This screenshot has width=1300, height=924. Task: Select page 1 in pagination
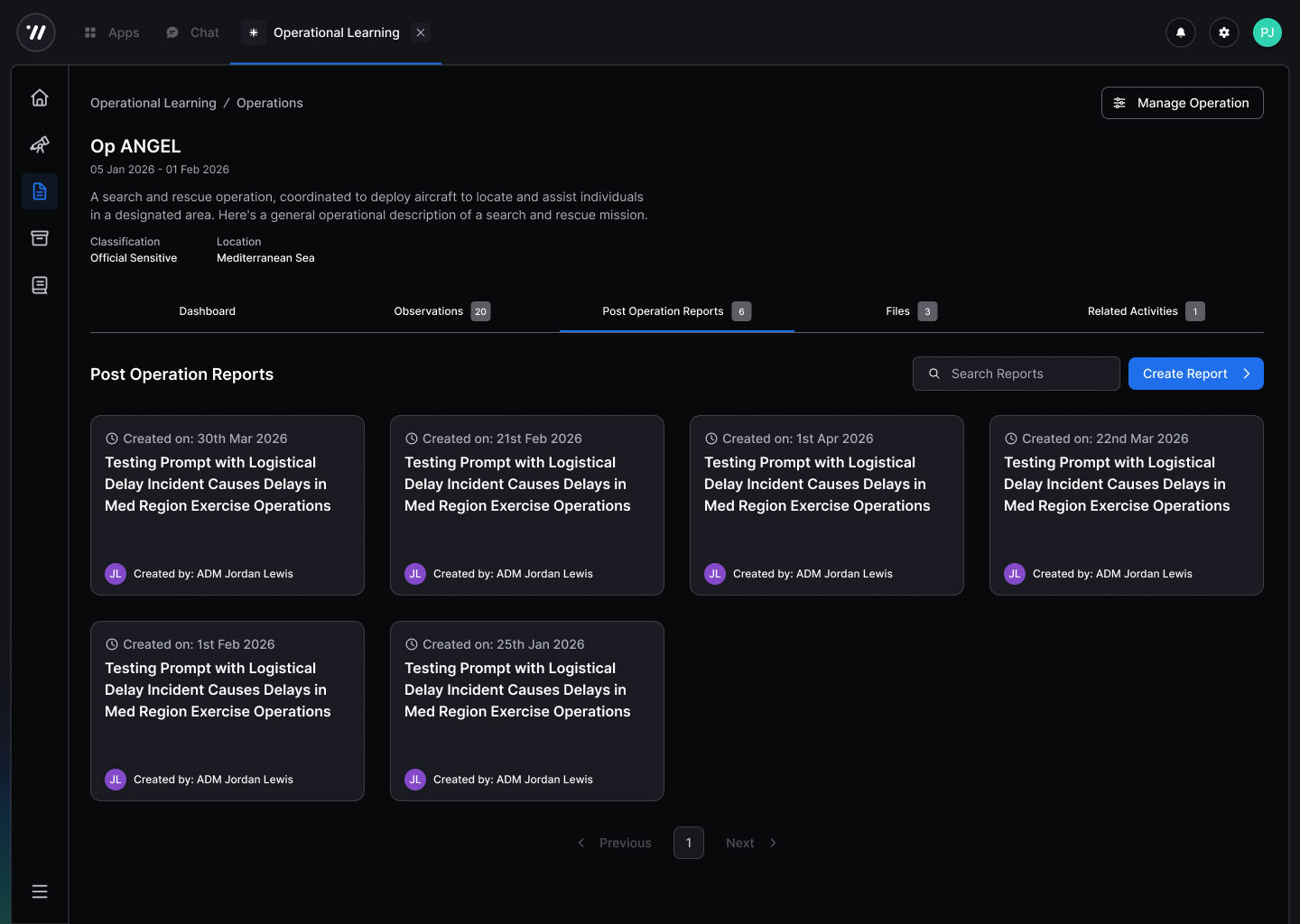click(689, 843)
